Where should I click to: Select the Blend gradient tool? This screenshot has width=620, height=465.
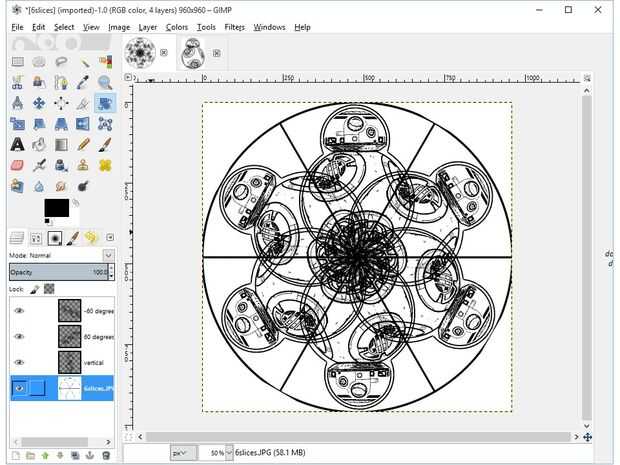(61, 145)
